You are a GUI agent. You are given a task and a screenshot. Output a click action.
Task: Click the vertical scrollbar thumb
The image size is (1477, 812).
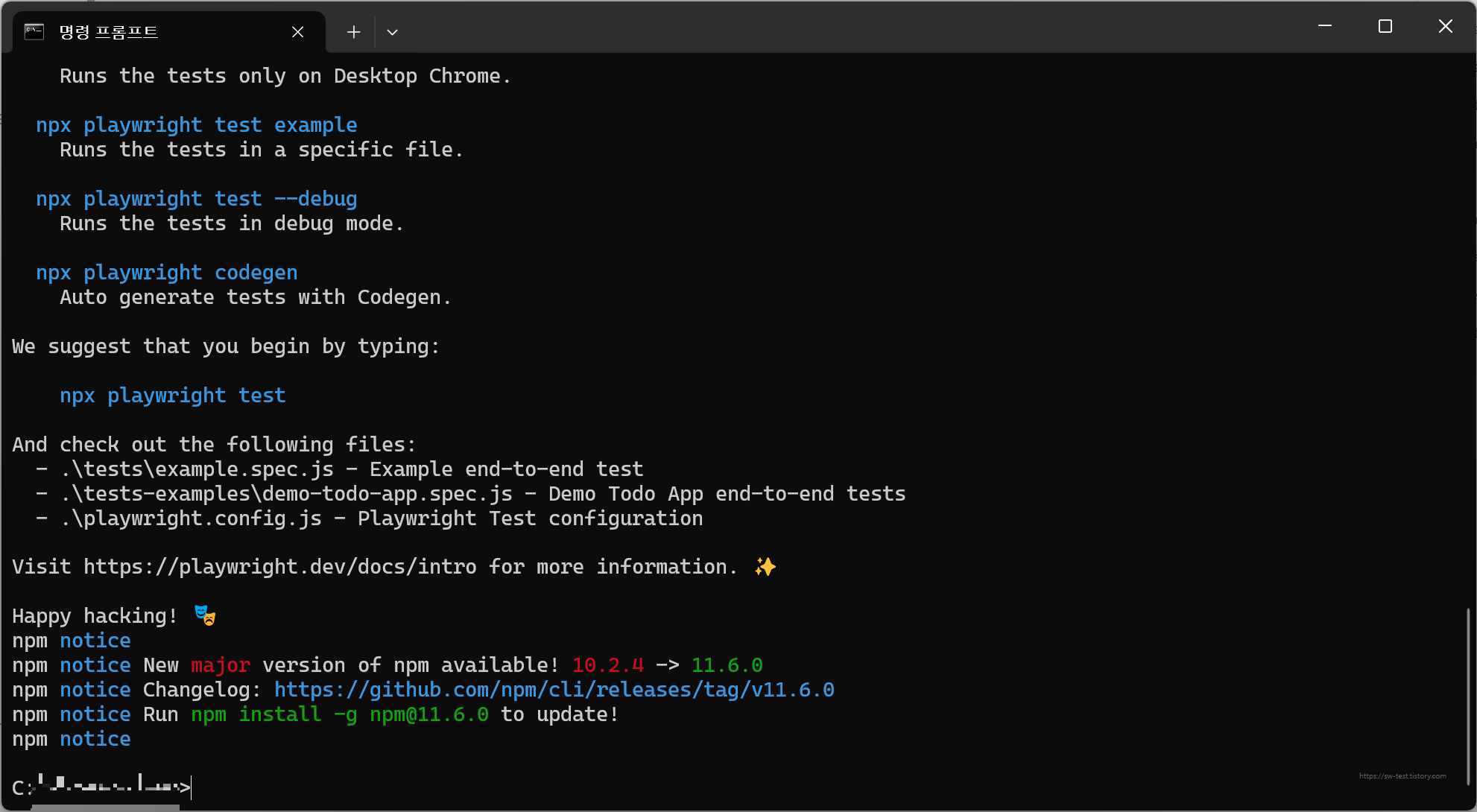click(1467, 697)
